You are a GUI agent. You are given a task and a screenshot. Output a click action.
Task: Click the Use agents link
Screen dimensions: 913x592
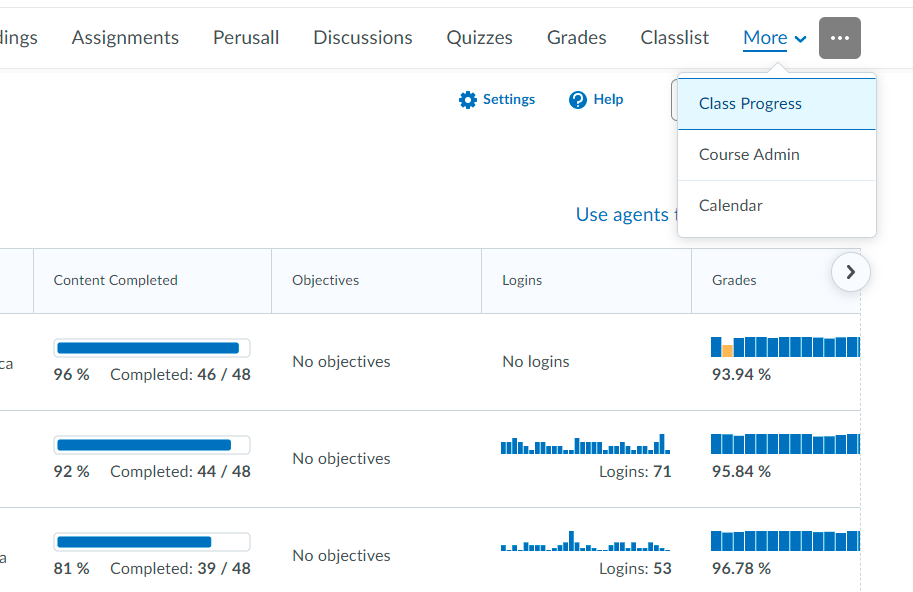coord(622,215)
